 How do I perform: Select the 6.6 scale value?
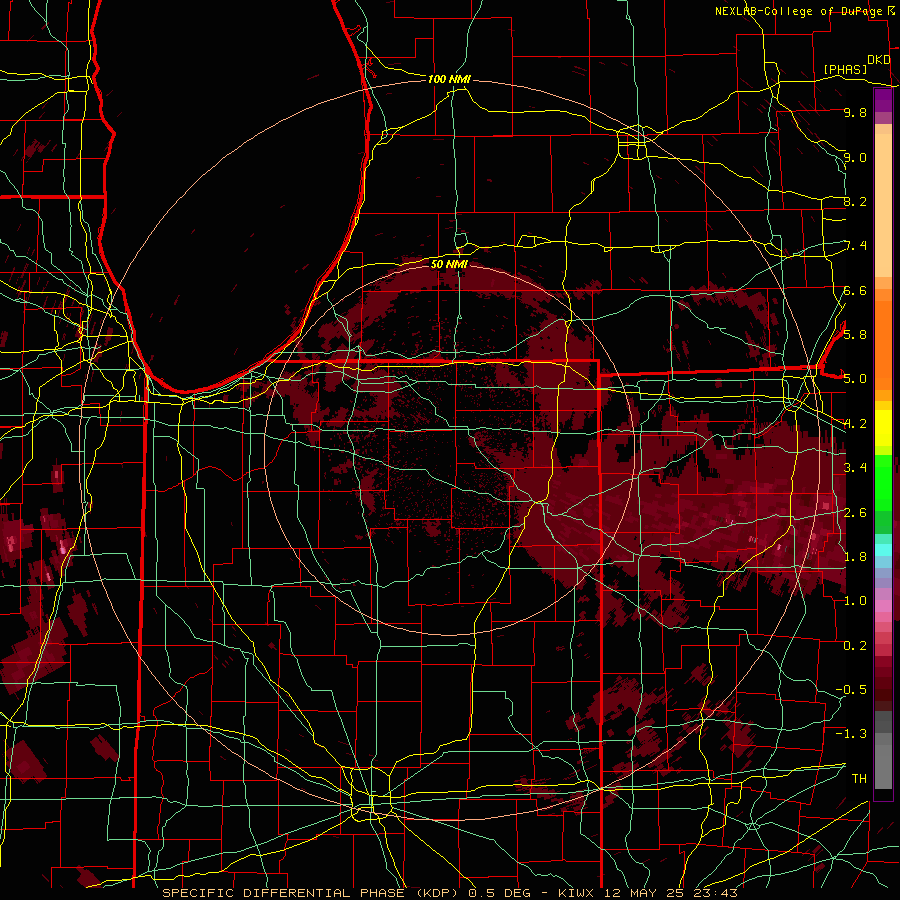(855, 290)
